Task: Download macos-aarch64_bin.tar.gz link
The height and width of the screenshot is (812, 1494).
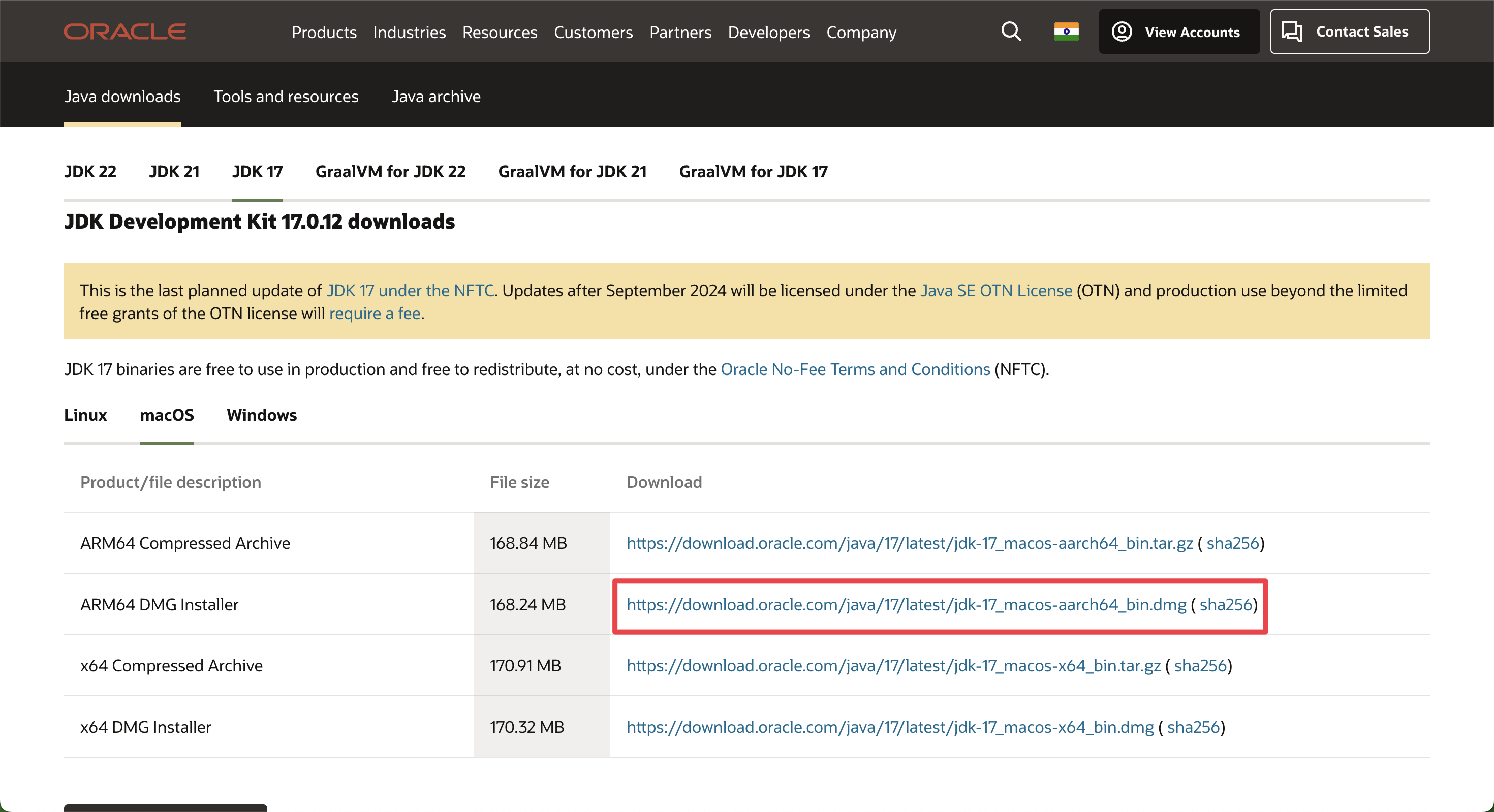Action: 910,544
